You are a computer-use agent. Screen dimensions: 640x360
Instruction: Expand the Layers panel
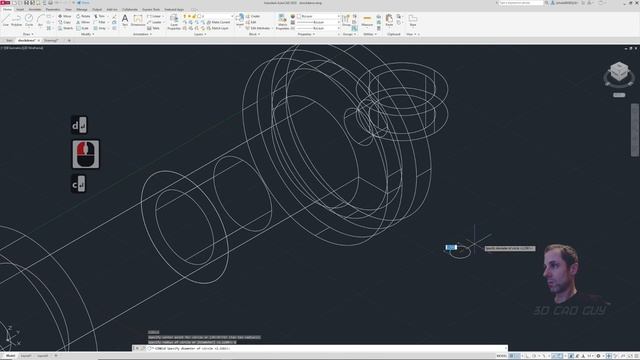[200, 34]
